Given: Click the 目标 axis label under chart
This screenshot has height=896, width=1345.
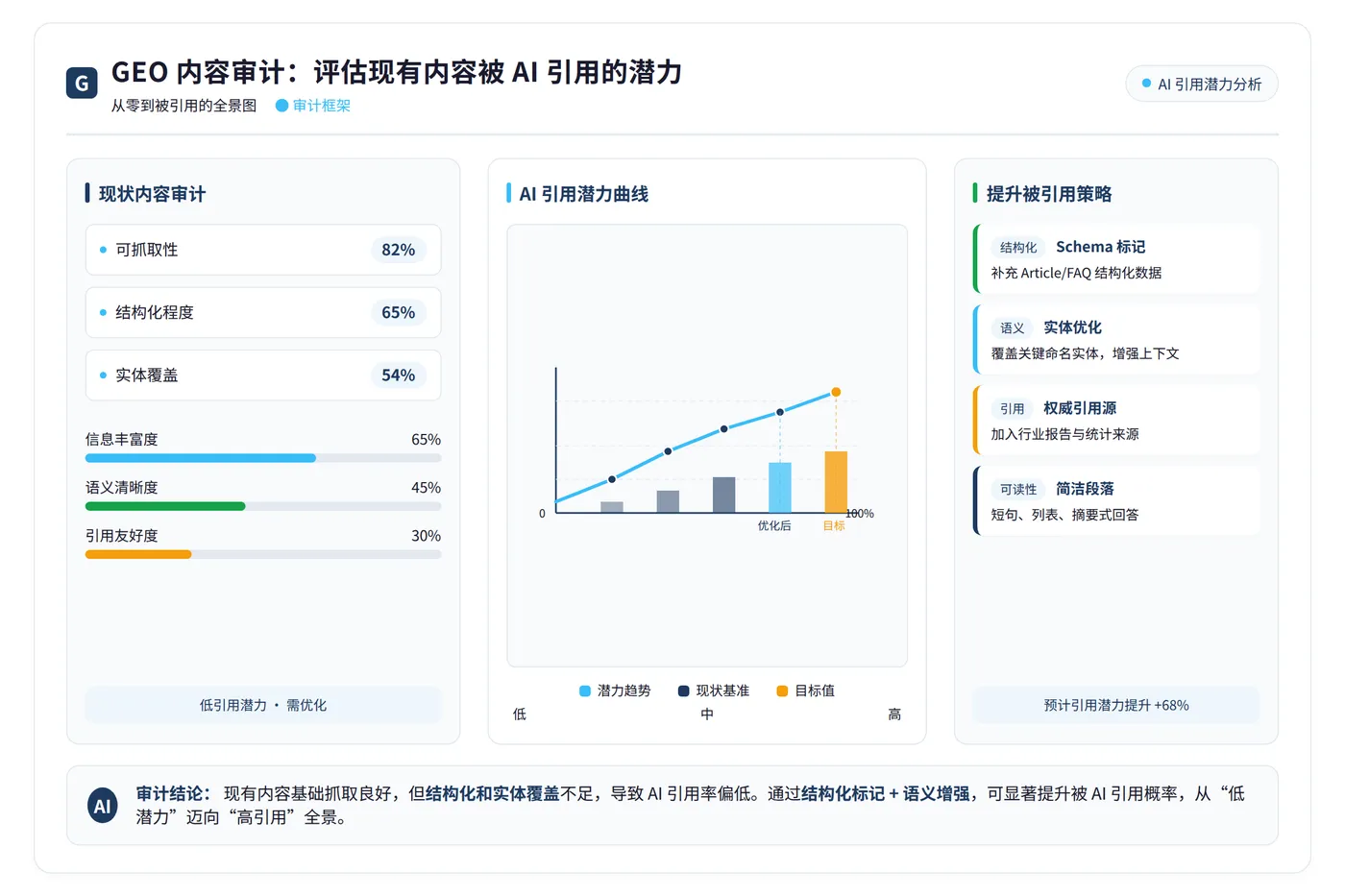Looking at the screenshot, I should (x=834, y=525).
